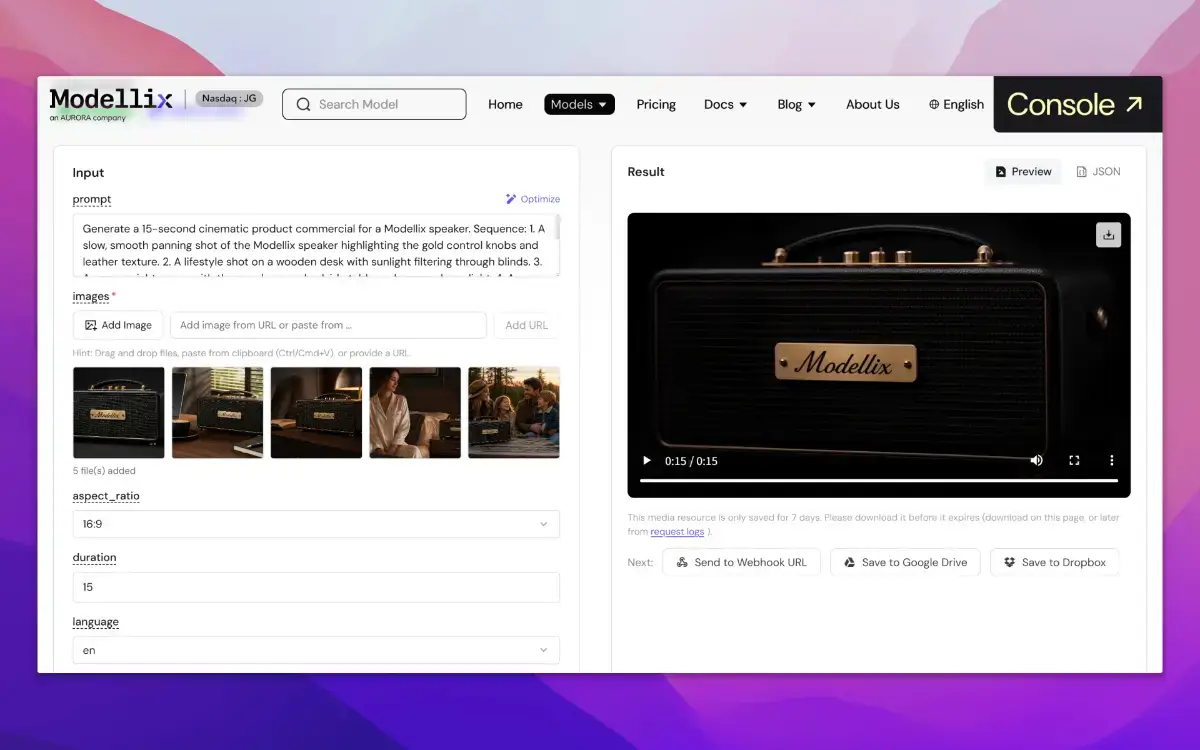Click the Preview tab file icon
The height and width of the screenshot is (750, 1200).
click(x=1000, y=172)
